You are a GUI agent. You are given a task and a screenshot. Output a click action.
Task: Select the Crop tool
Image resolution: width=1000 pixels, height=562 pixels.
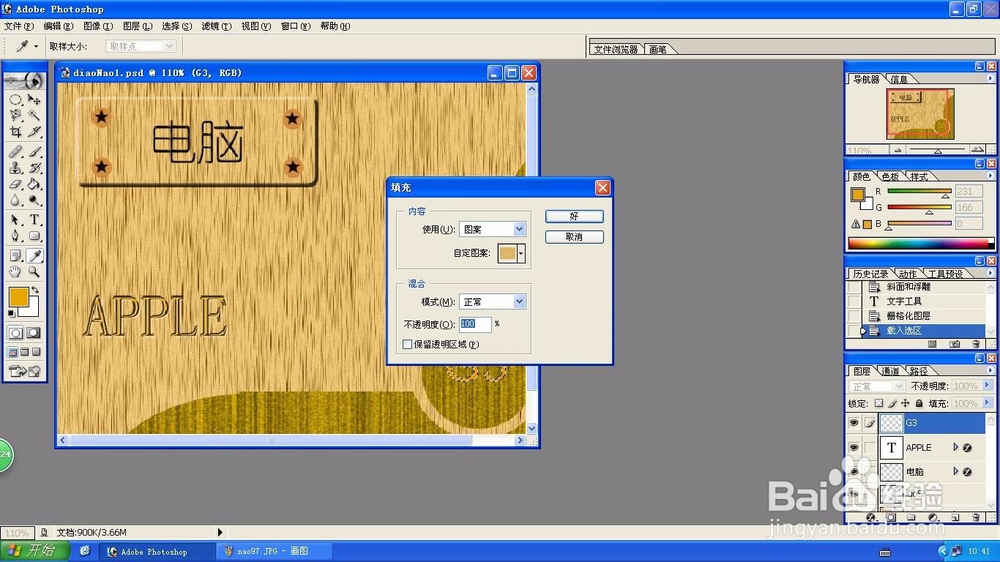tap(15, 132)
